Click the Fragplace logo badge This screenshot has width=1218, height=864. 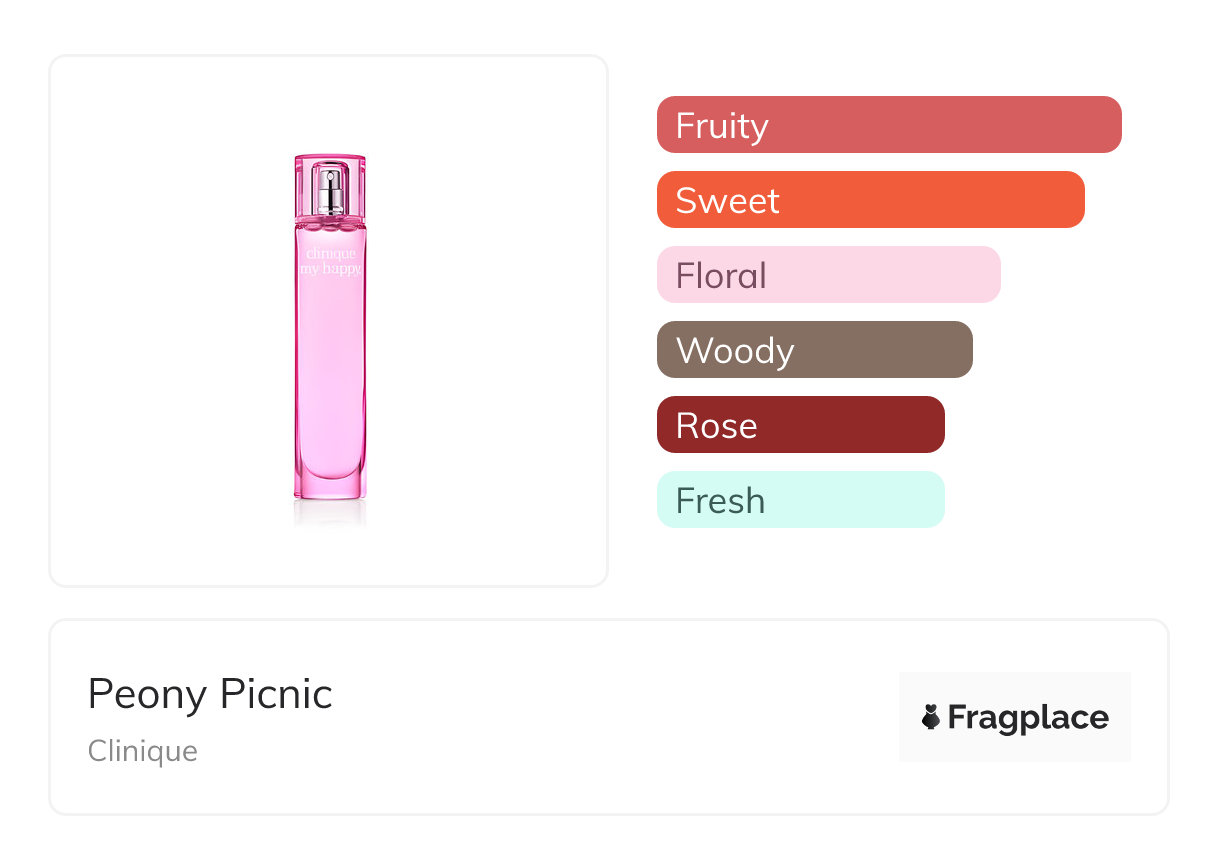pyautogui.click(x=1014, y=717)
